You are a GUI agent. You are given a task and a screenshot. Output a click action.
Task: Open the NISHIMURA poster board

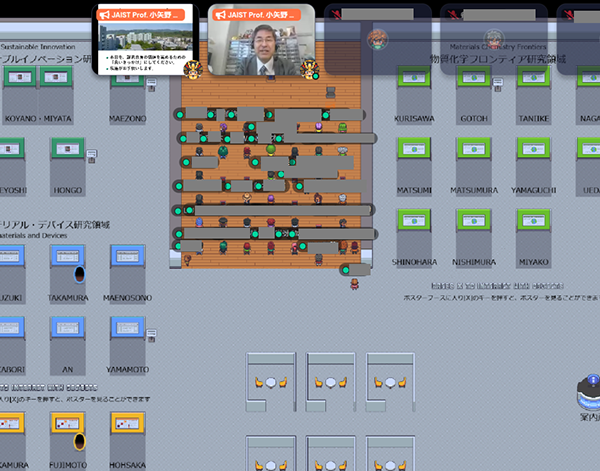point(474,220)
